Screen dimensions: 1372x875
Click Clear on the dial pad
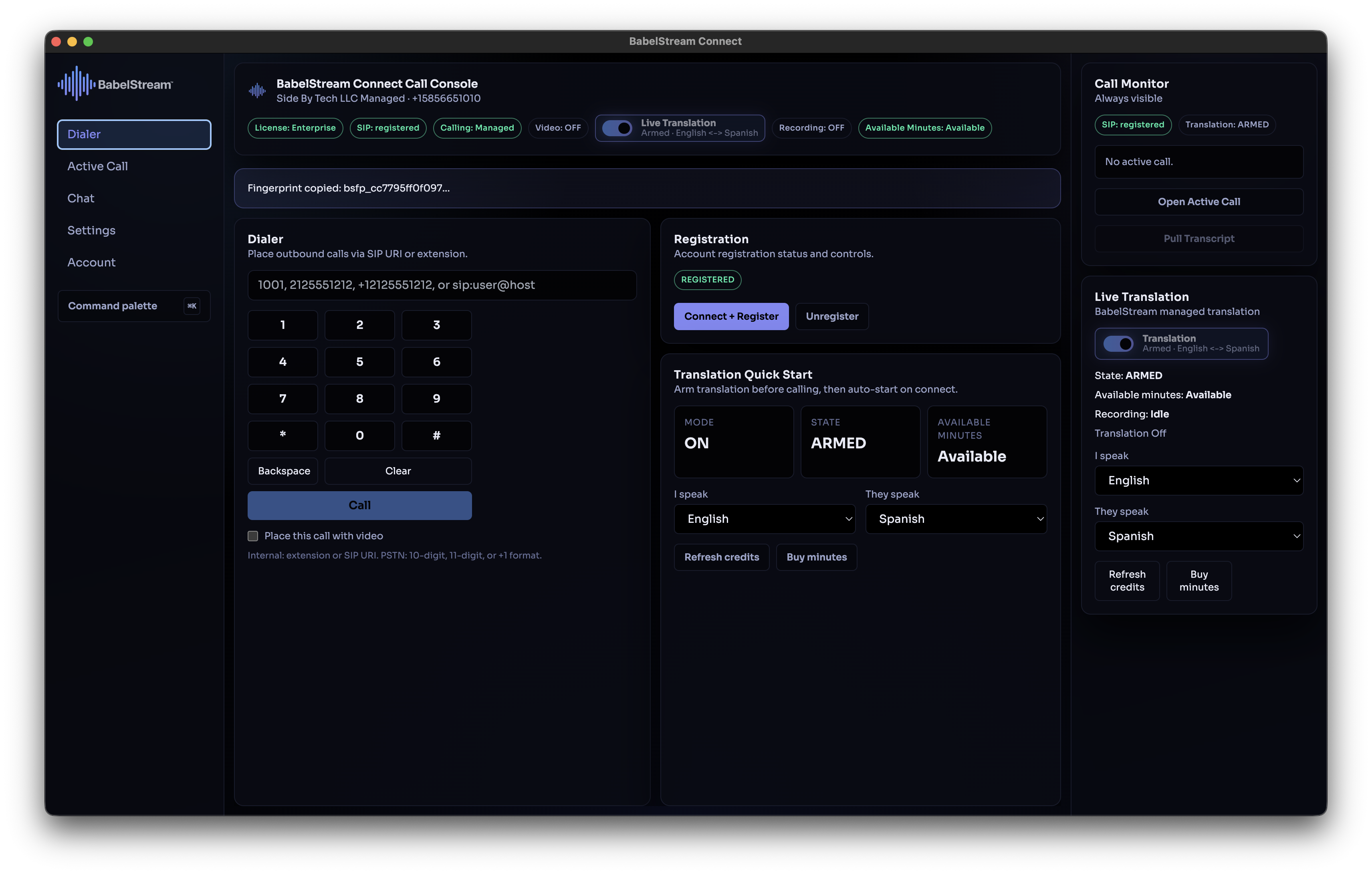point(398,471)
